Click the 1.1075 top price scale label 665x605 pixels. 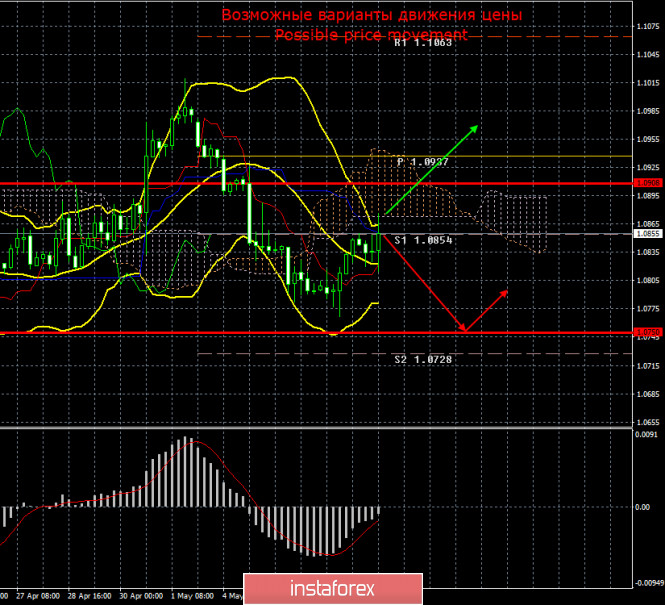click(648, 26)
